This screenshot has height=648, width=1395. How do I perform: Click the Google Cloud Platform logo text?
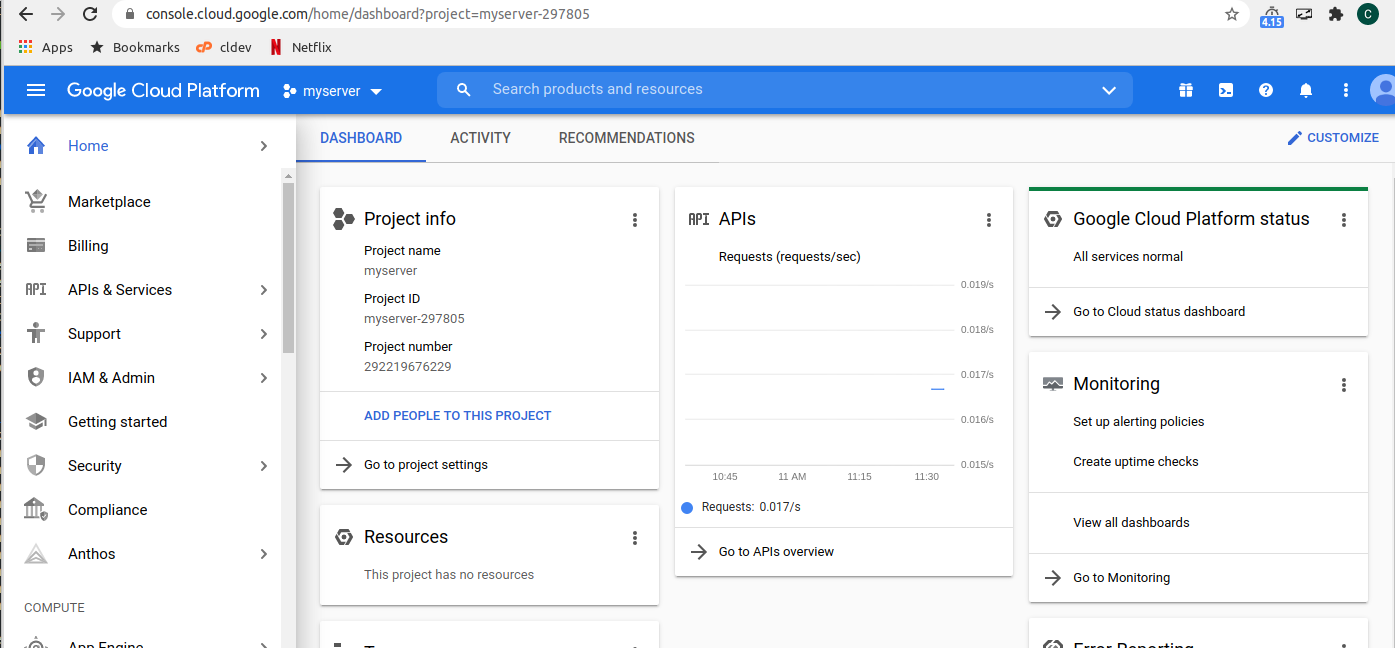pyautogui.click(x=163, y=90)
